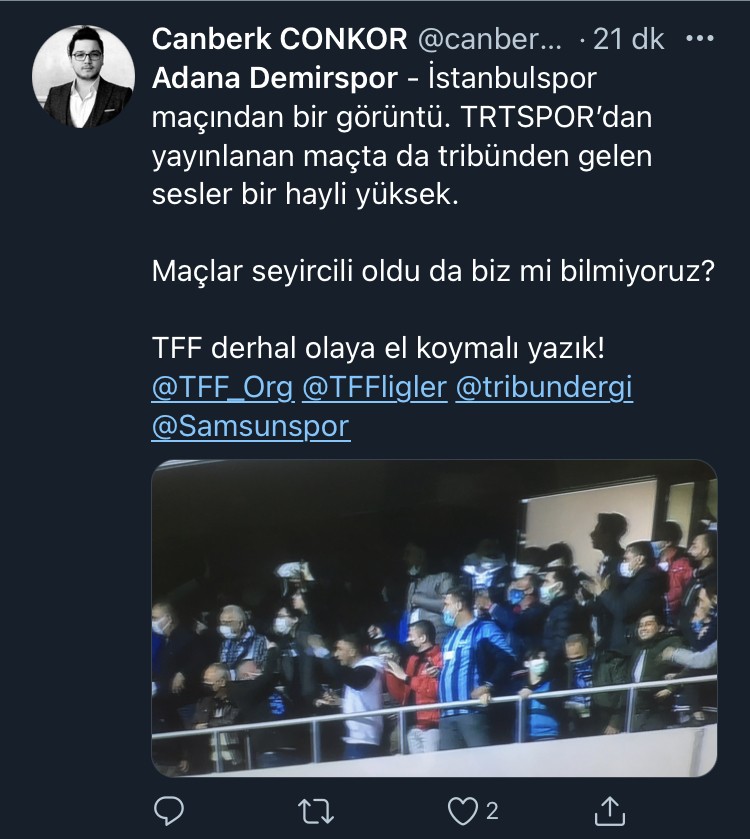Open the attached stadium crowd photo
This screenshot has width=750, height=839.
click(434, 618)
